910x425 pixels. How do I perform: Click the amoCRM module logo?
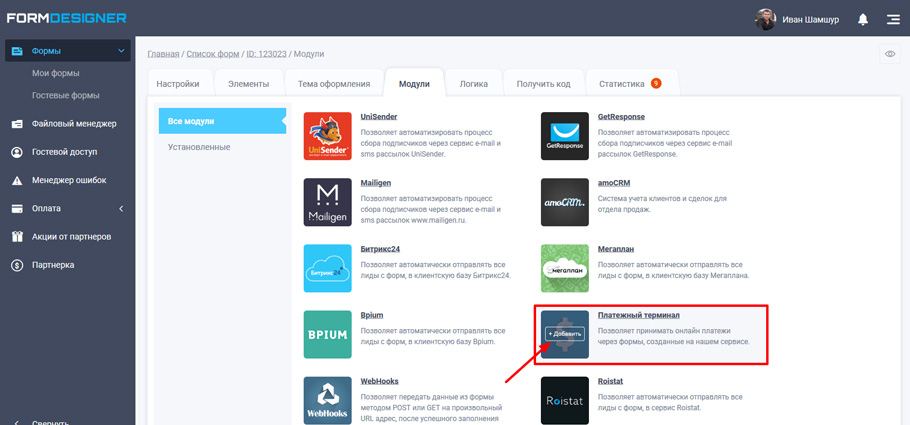click(x=565, y=202)
